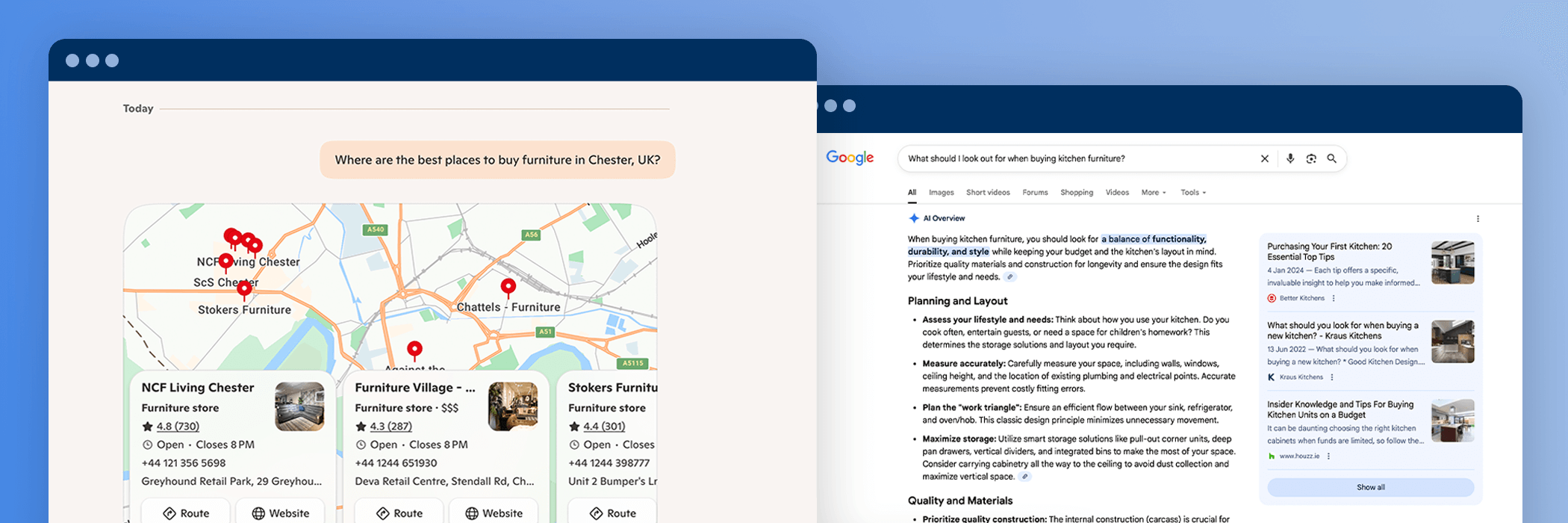Click the houzz.ie source favicon

coord(1272,456)
